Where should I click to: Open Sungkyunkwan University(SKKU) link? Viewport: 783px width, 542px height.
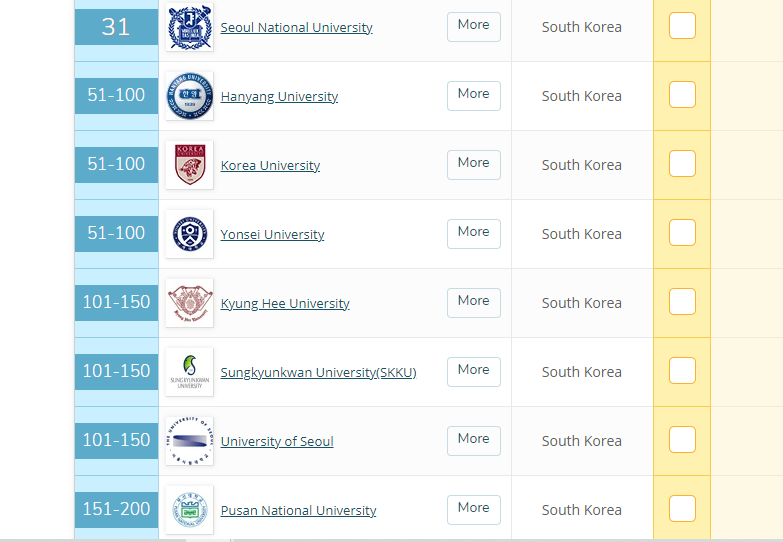[x=319, y=372]
